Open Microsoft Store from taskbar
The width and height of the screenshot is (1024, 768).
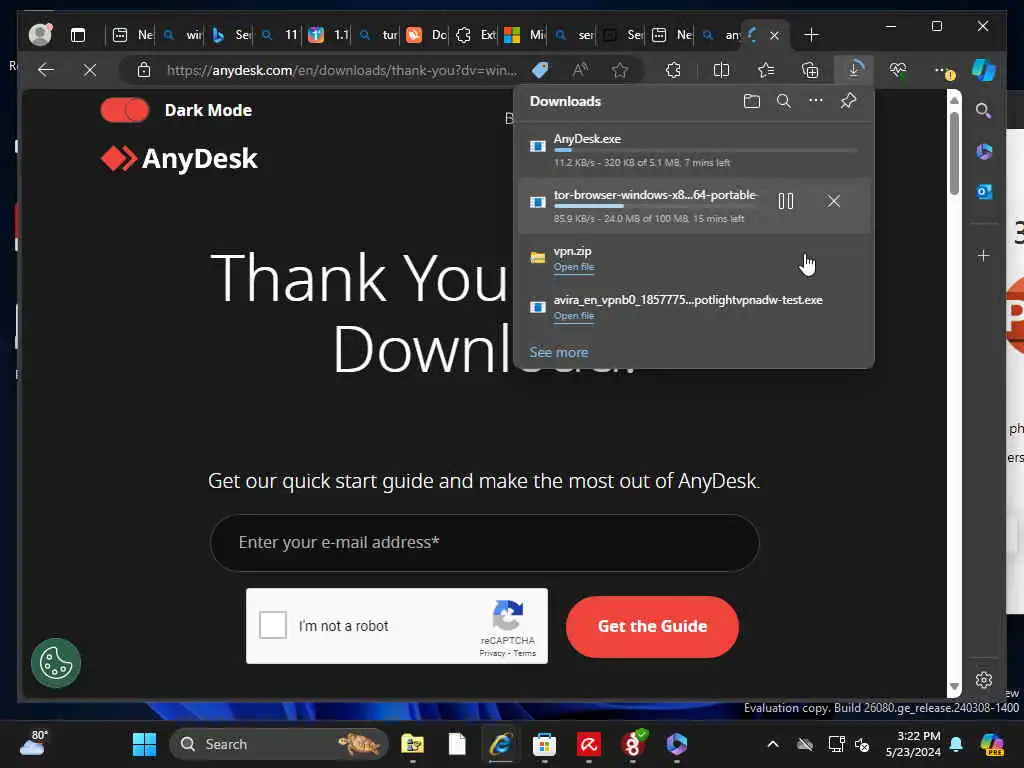[544, 744]
